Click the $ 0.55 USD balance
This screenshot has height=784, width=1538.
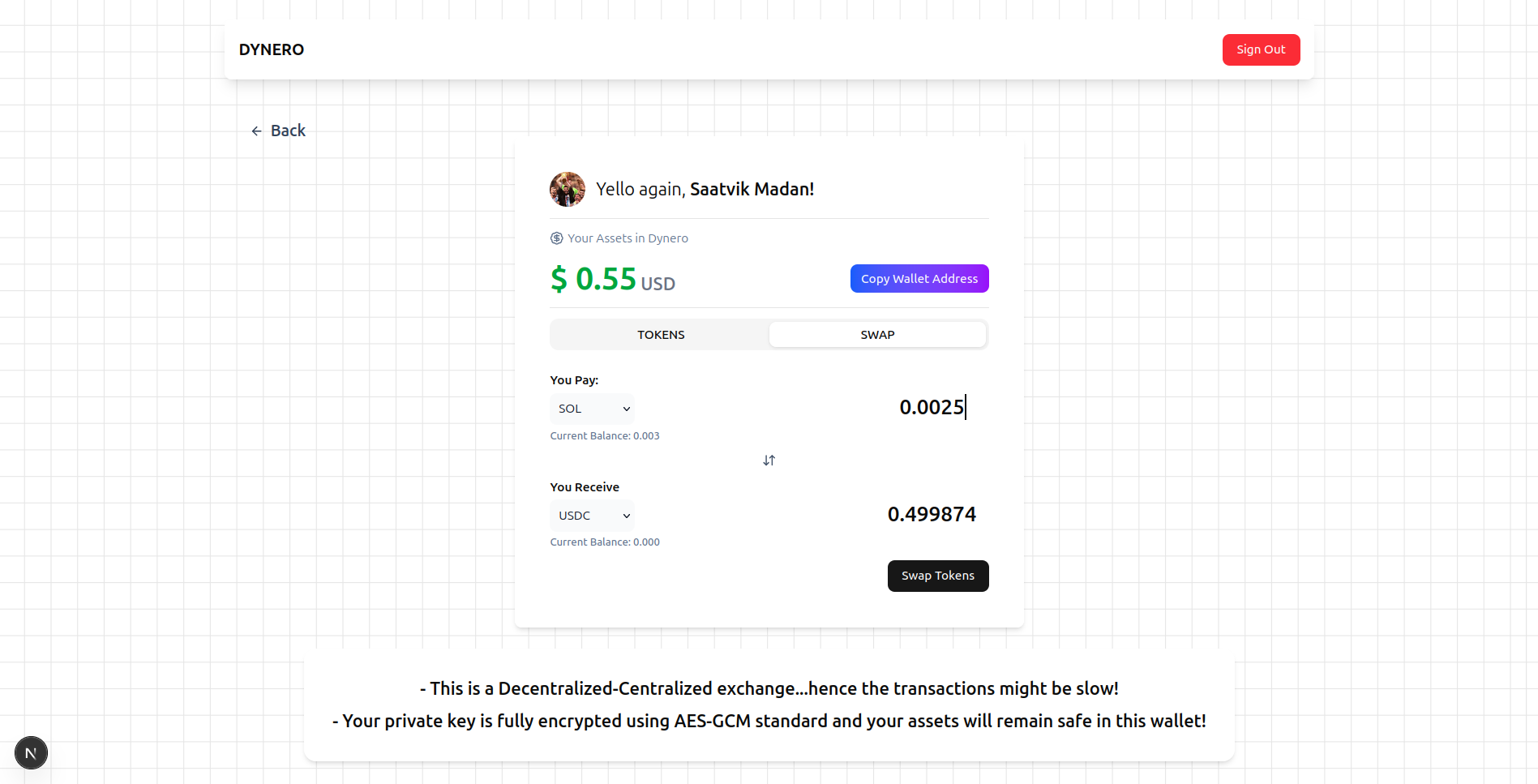(x=612, y=280)
